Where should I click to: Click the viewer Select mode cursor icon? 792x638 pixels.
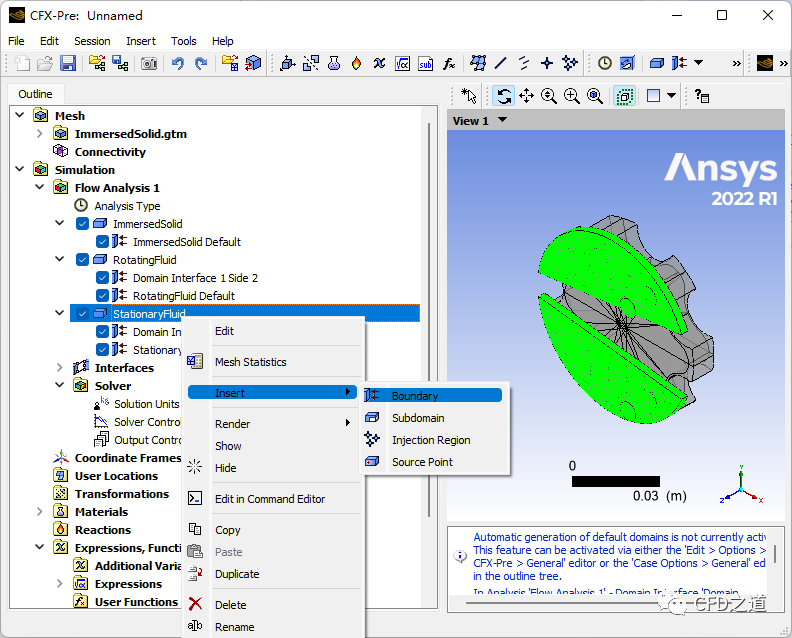469,95
